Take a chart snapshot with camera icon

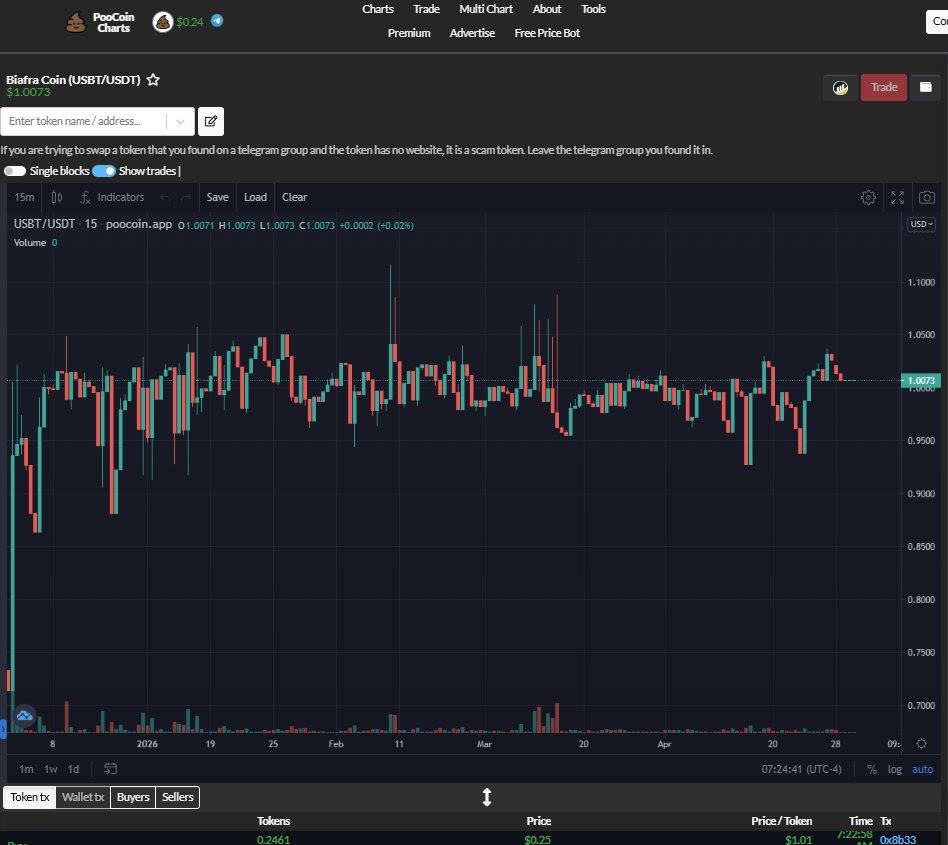(927, 198)
